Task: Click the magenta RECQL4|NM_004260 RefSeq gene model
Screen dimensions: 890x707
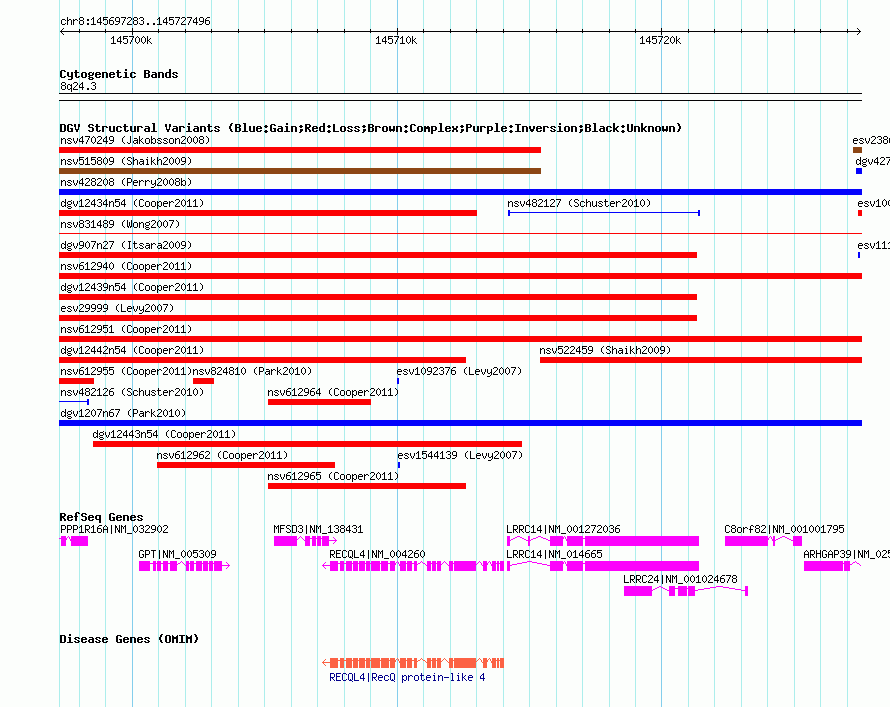Action: (x=413, y=566)
